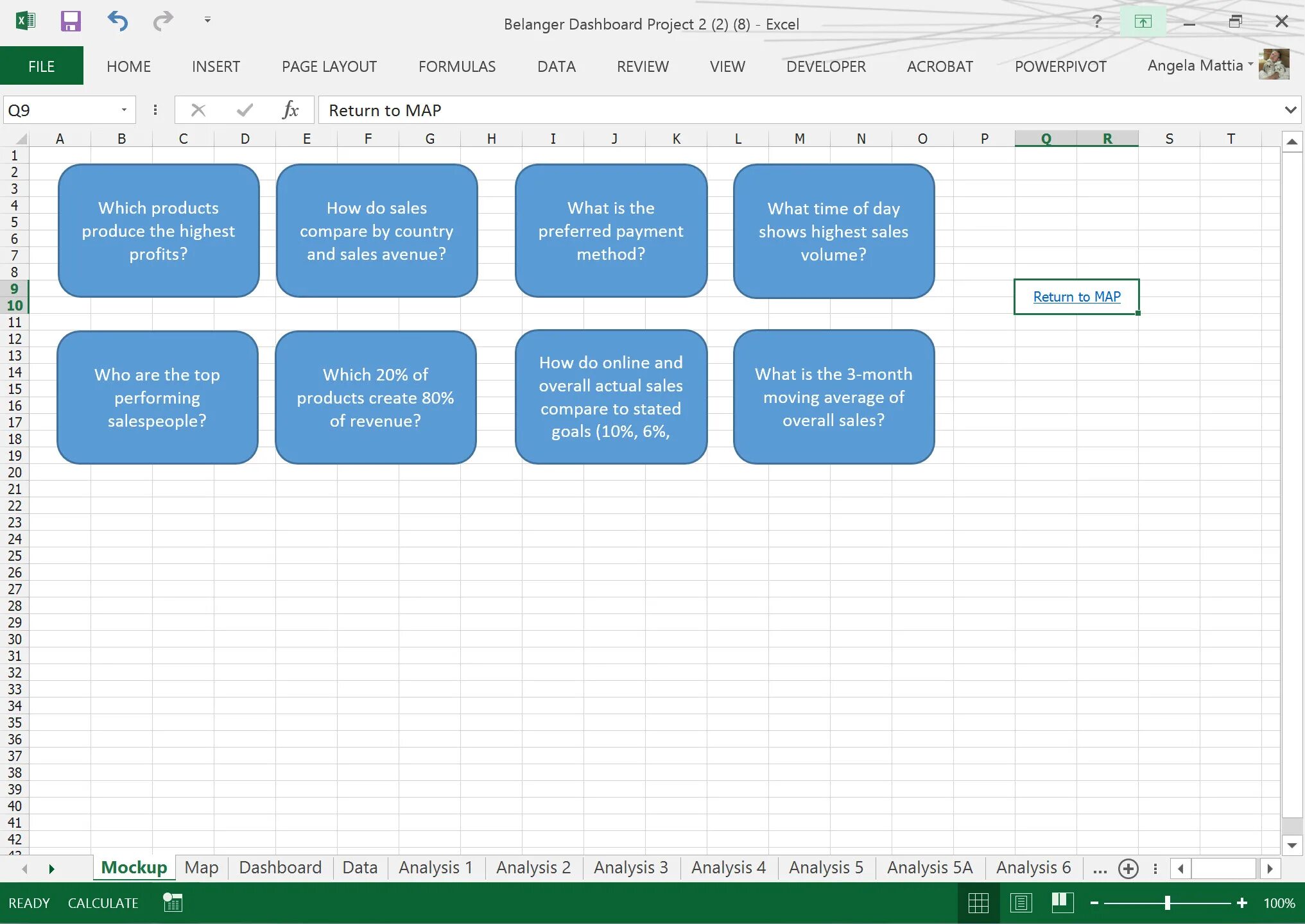Image resolution: width=1305 pixels, height=924 pixels.
Task: Click the Return to MAP hyperlink
Action: tap(1076, 297)
